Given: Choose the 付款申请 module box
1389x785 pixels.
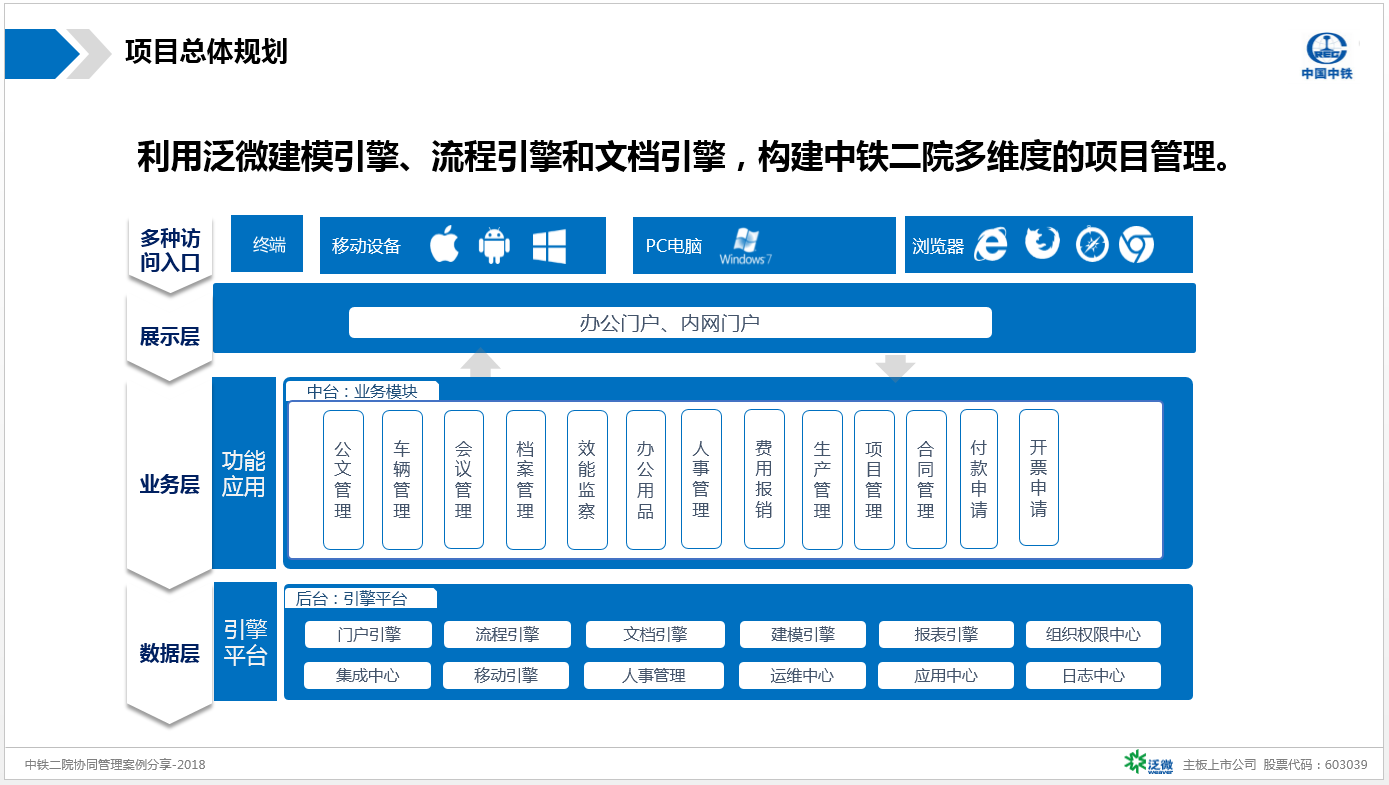Looking at the screenshot, I should click(979, 479).
